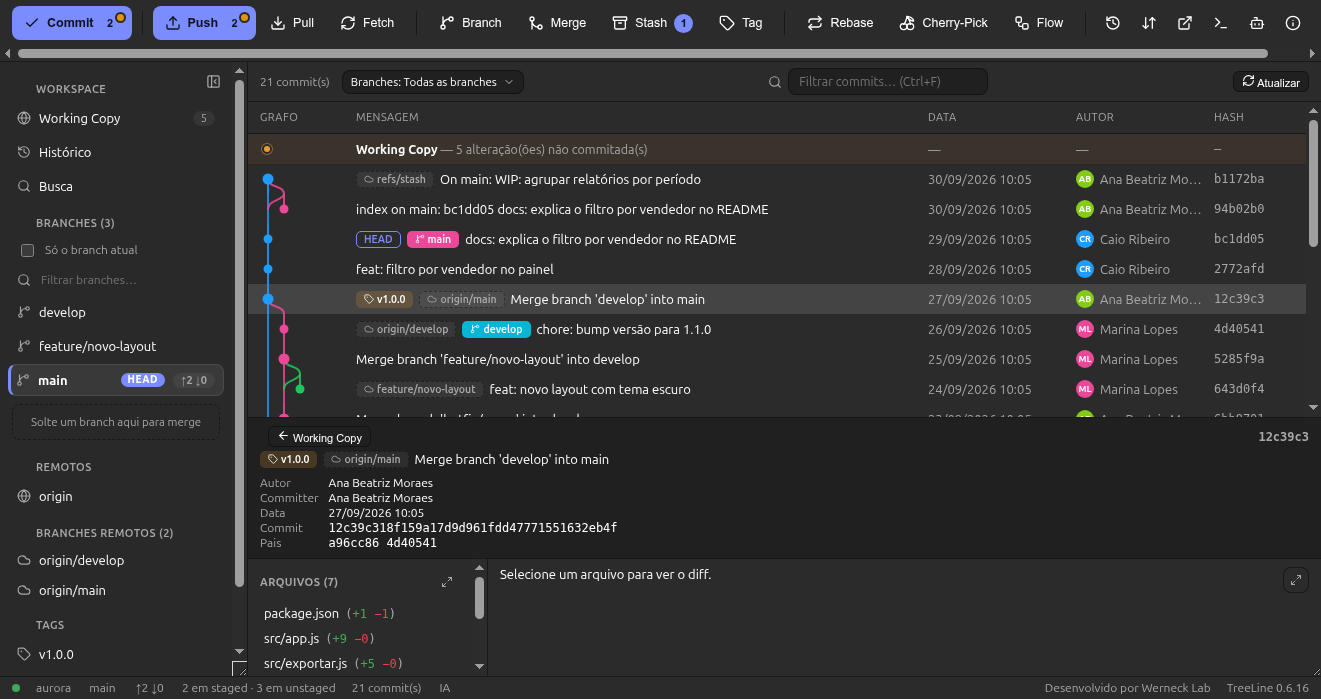
Task: Select commit 'feat: filtro por vendedor no painel'
Action: click(x=777, y=269)
